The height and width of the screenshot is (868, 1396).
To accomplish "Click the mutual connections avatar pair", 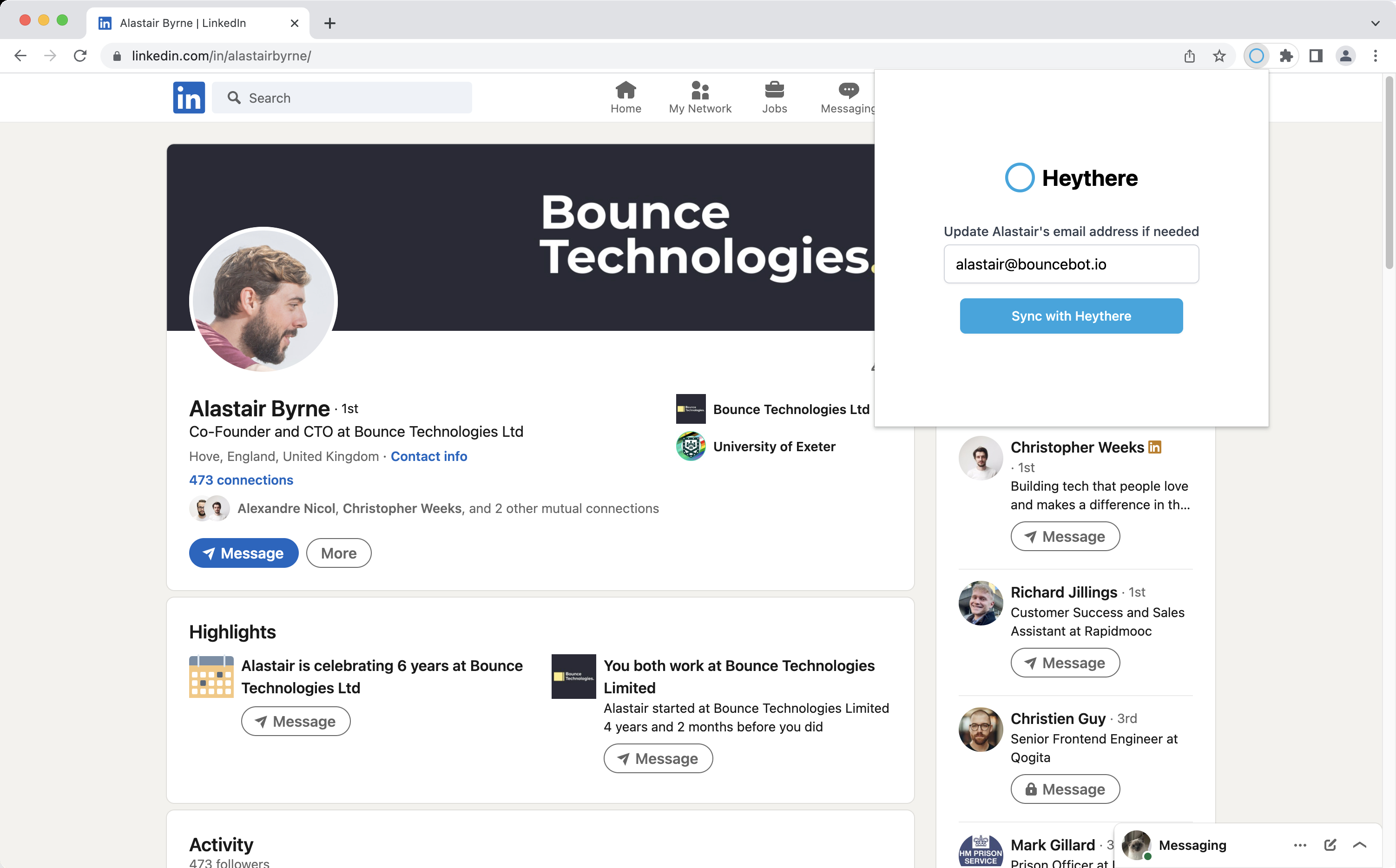I will pos(210,509).
